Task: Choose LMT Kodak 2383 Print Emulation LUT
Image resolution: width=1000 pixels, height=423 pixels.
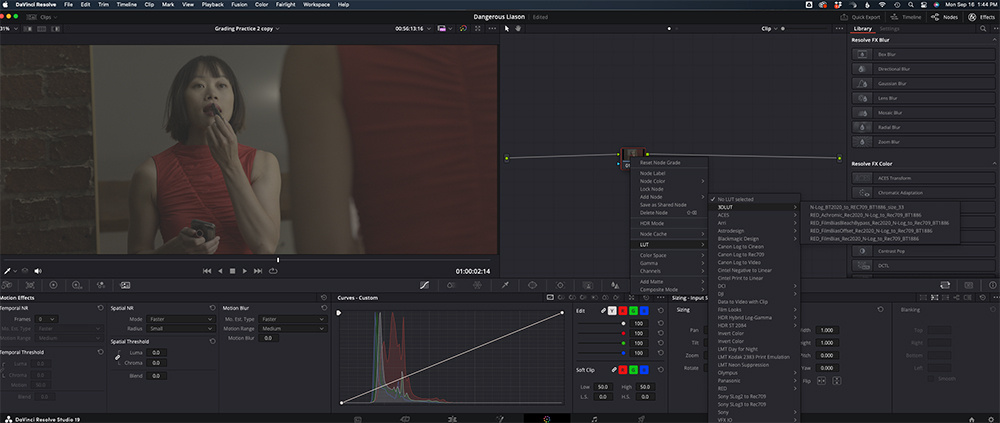Action: click(x=755, y=357)
